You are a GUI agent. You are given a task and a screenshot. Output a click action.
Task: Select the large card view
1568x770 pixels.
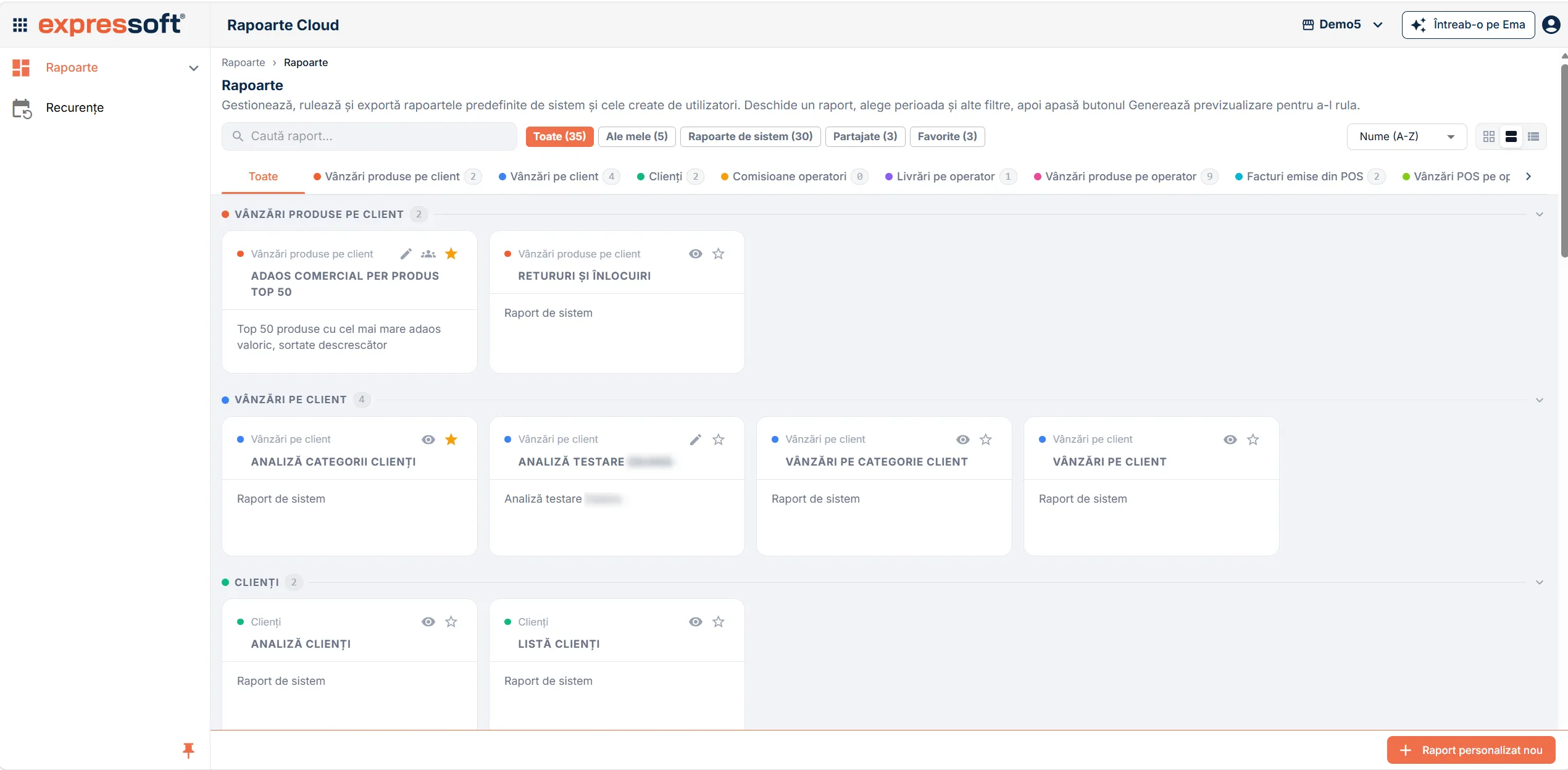point(1511,136)
